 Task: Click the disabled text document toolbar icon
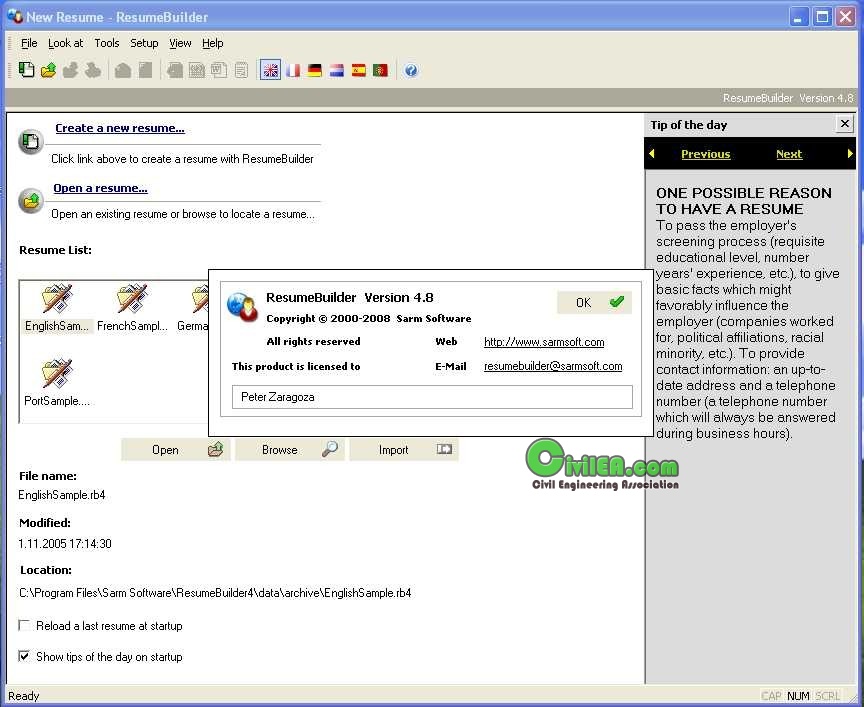point(241,70)
